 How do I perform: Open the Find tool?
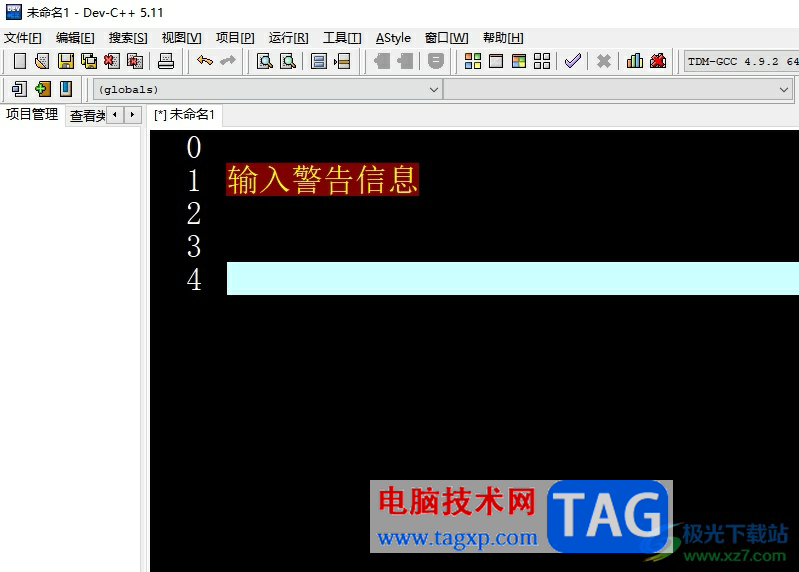tap(264, 61)
